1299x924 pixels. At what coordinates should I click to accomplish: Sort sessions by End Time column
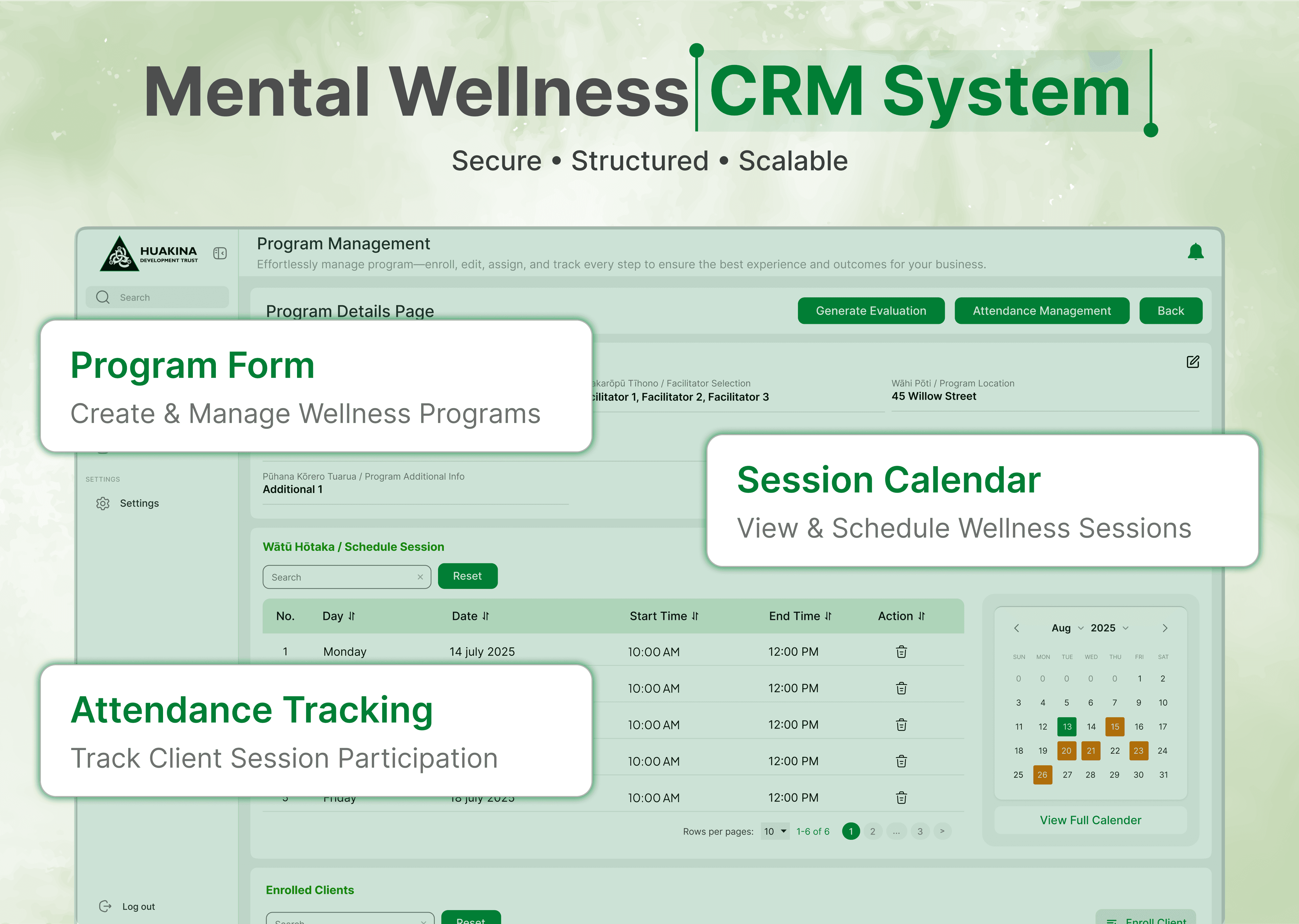coord(828,616)
